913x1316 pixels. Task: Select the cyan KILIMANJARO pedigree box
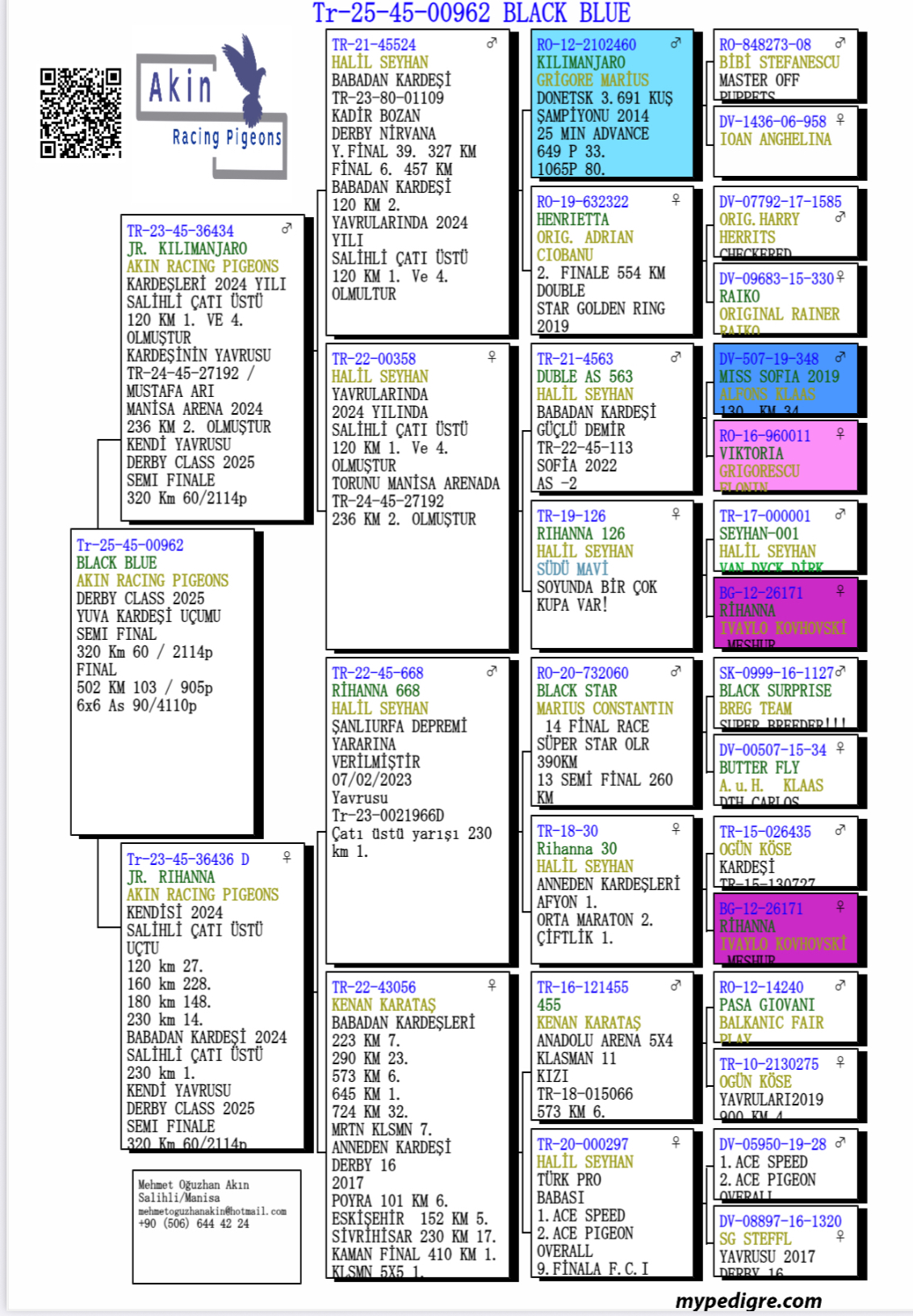click(x=612, y=105)
